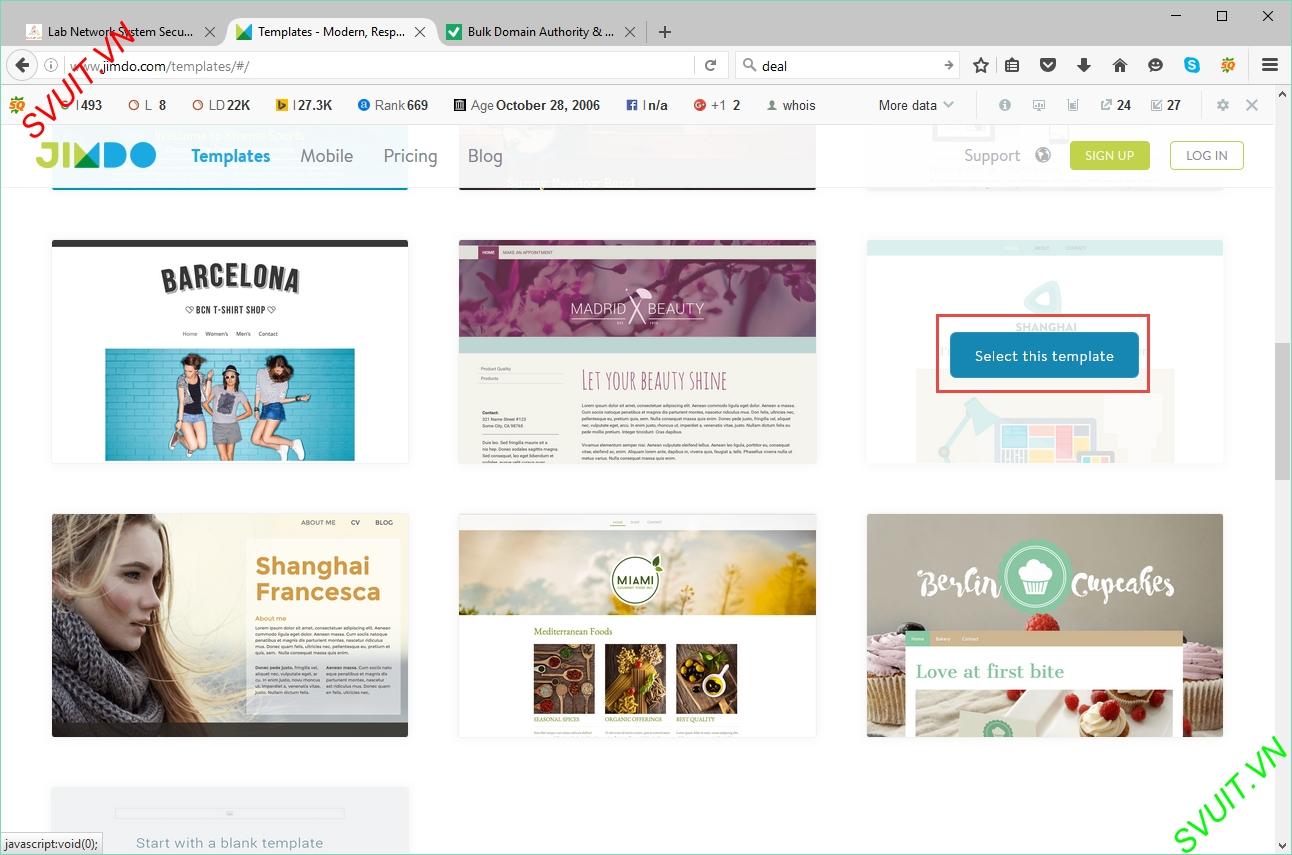
Task: Click external links count 24 icon
Action: (x=1116, y=105)
